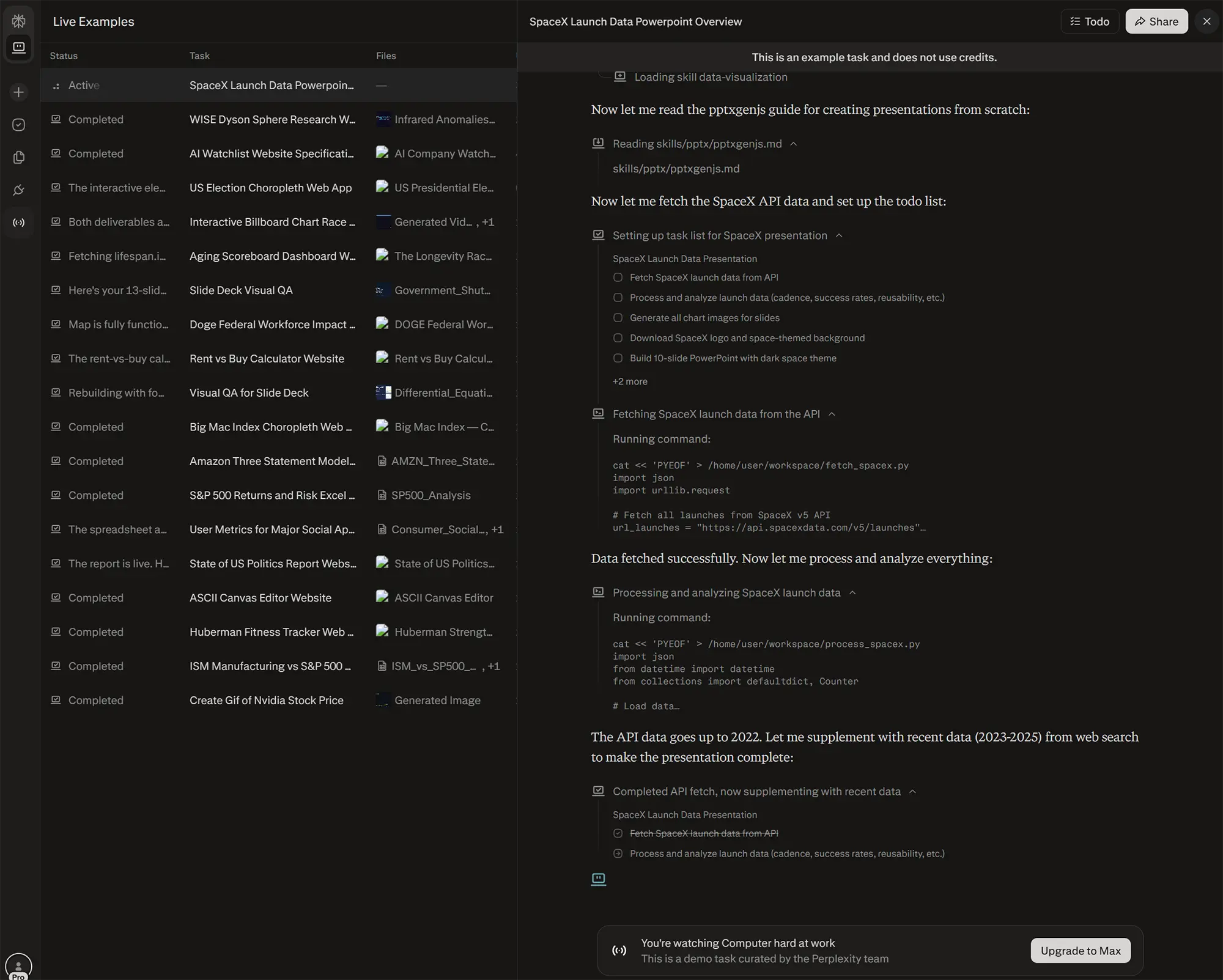Select the live examples broadcast icon

(18, 223)
